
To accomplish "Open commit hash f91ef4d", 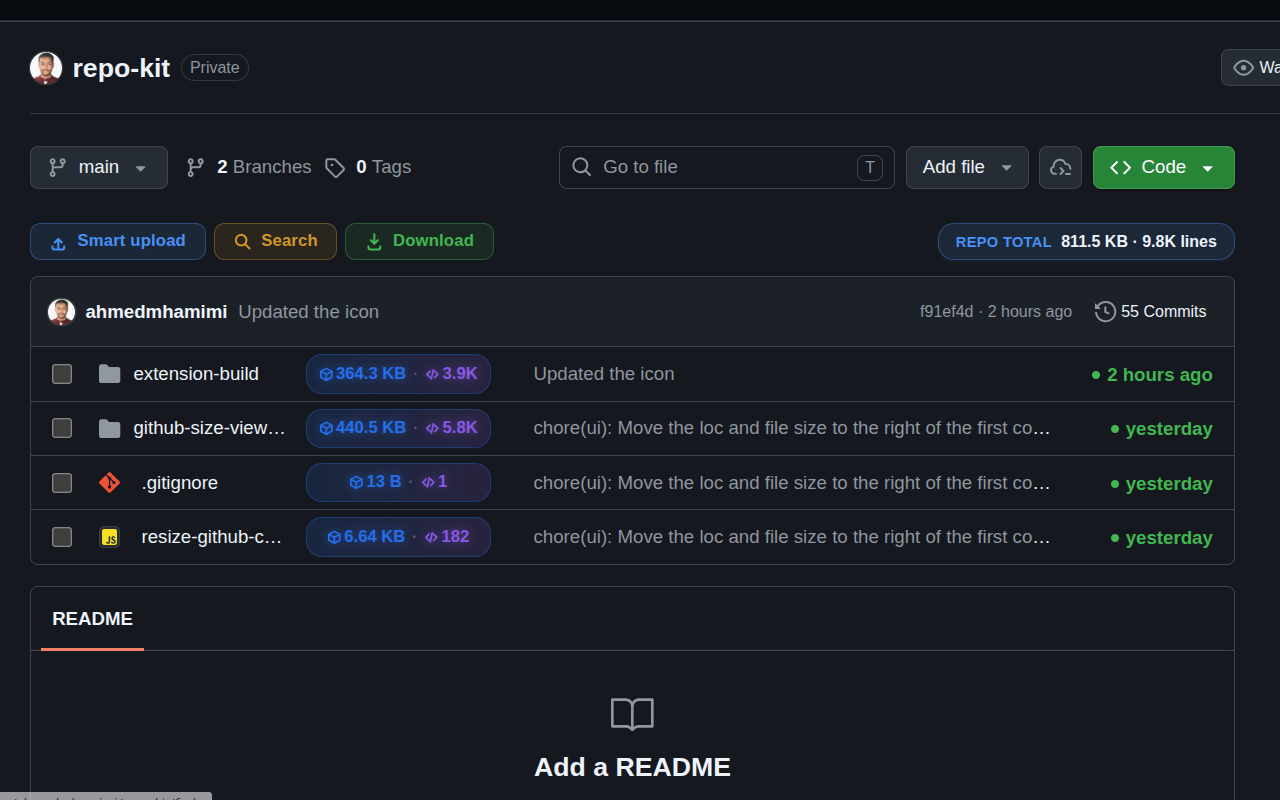I will coord(946,312).
